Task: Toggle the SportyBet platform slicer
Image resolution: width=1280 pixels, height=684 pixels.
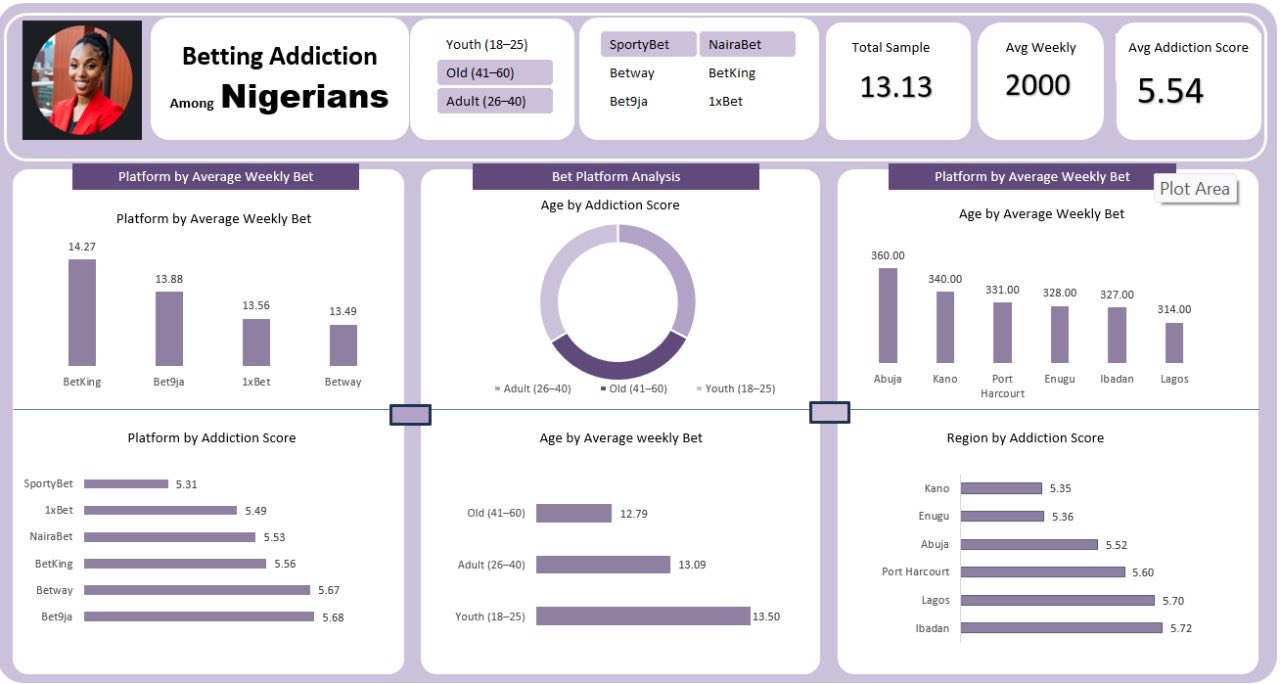Action: pyautogui.click(x=647, y=45)
